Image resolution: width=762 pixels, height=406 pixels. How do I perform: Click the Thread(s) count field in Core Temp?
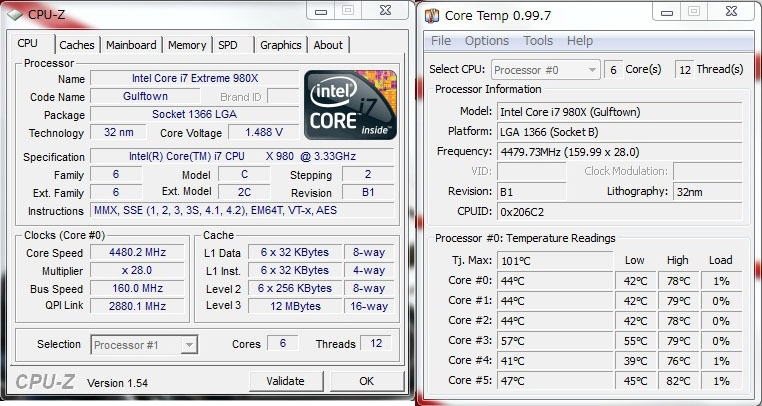(685, 70)
